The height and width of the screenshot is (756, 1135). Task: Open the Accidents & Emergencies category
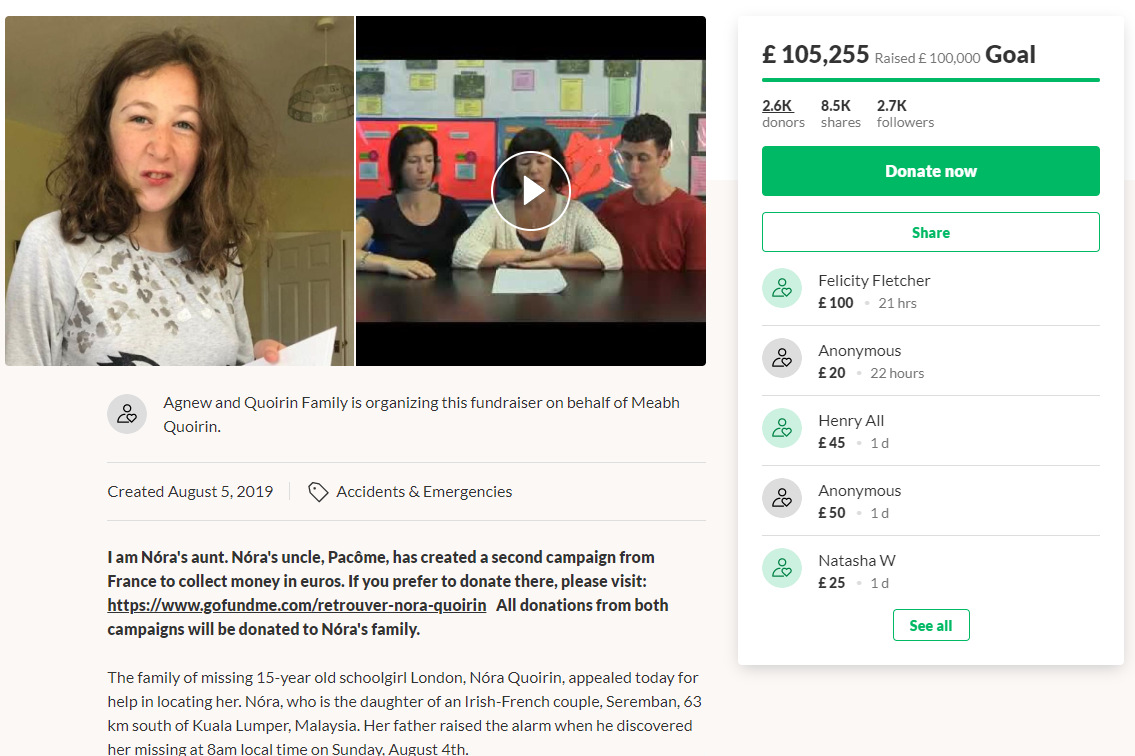click(x=424, y=492)
